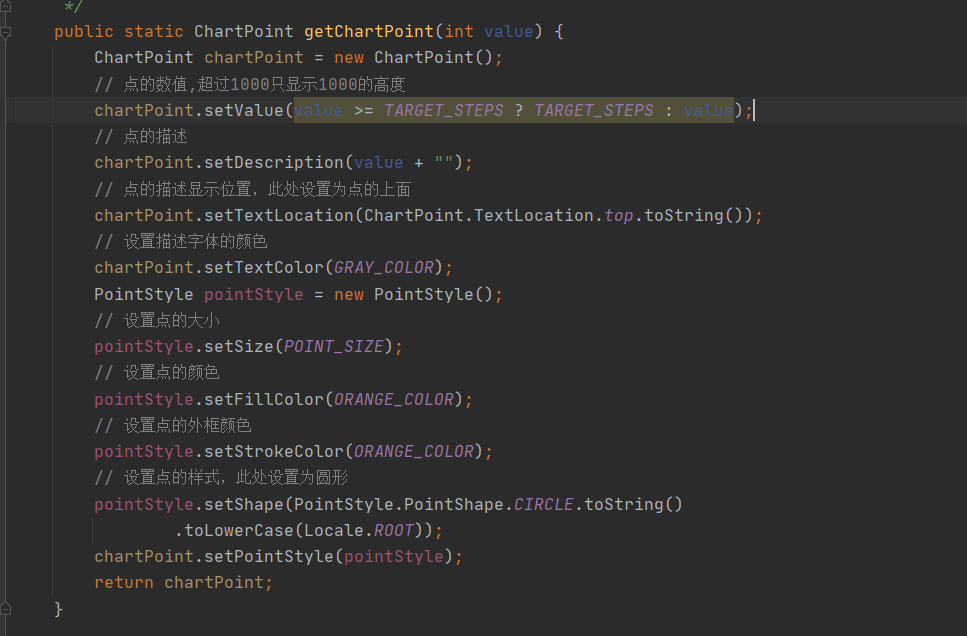Click ORANGE_COLOR inside setFillColor
The image size is (967, 636).
click(x=393, y=400)
